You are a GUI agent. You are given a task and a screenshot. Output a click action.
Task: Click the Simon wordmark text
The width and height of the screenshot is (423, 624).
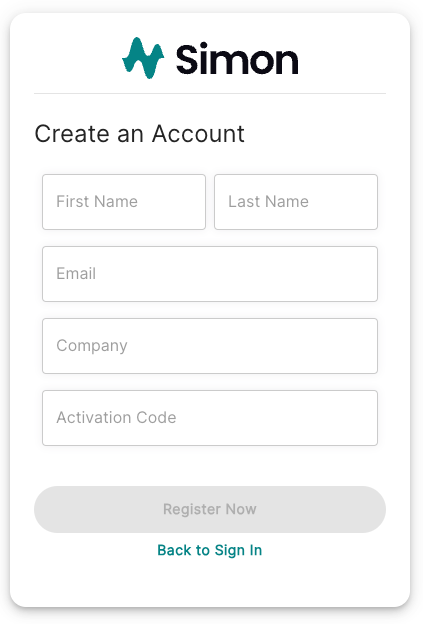click(237, 59)
